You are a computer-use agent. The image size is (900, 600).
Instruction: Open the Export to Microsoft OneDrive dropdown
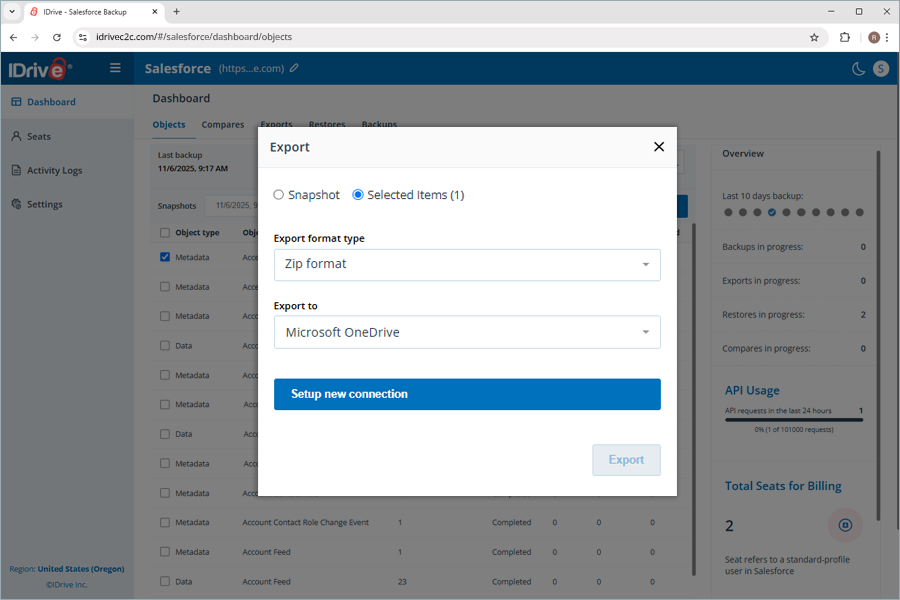[x=467, y=332]
